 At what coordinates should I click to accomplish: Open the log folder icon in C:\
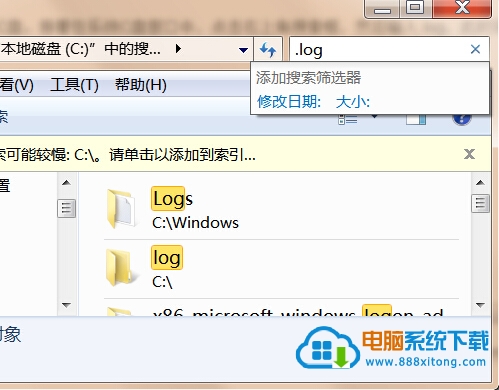coord(122,268)
